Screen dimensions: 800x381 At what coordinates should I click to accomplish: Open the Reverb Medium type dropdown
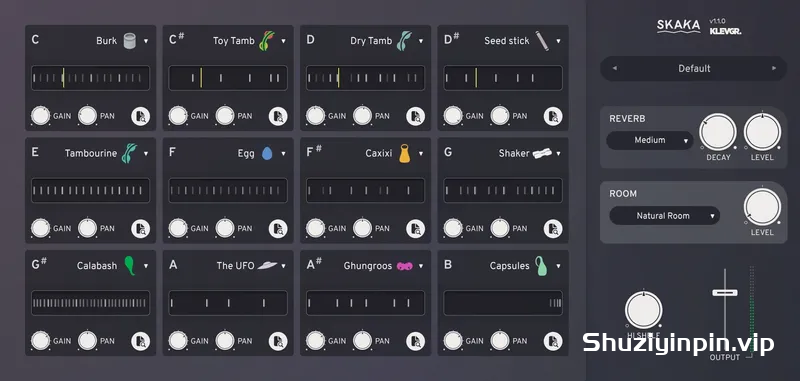pyautogui.click(x=649, y=140)
